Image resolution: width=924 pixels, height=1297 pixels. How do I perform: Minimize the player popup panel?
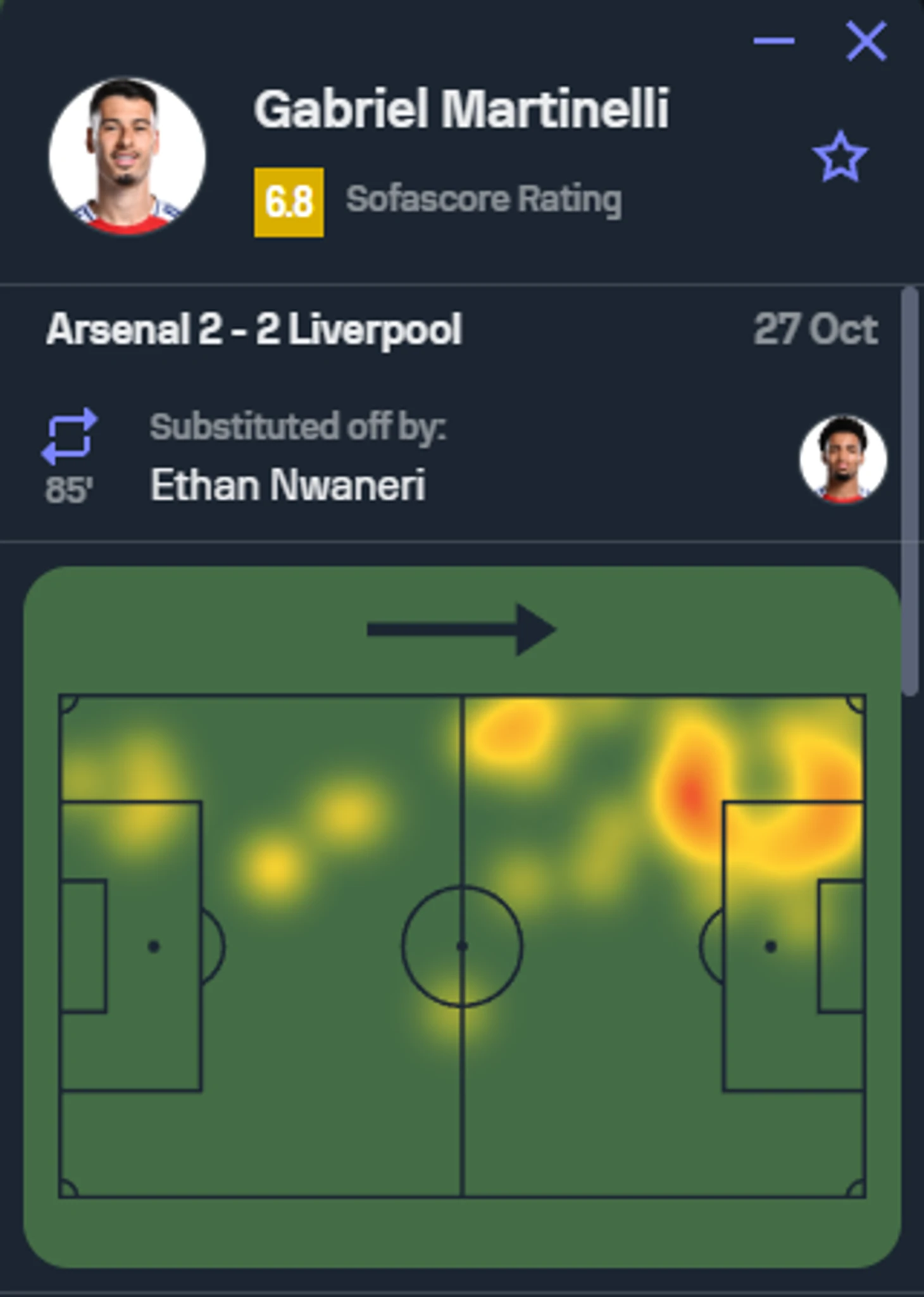pos(773,41)
